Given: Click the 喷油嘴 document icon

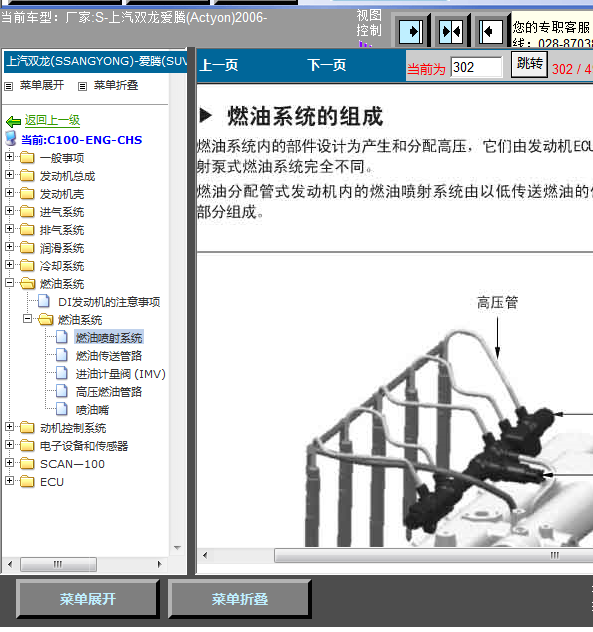Looking at the screenshot, I should [x=62, y=409].
